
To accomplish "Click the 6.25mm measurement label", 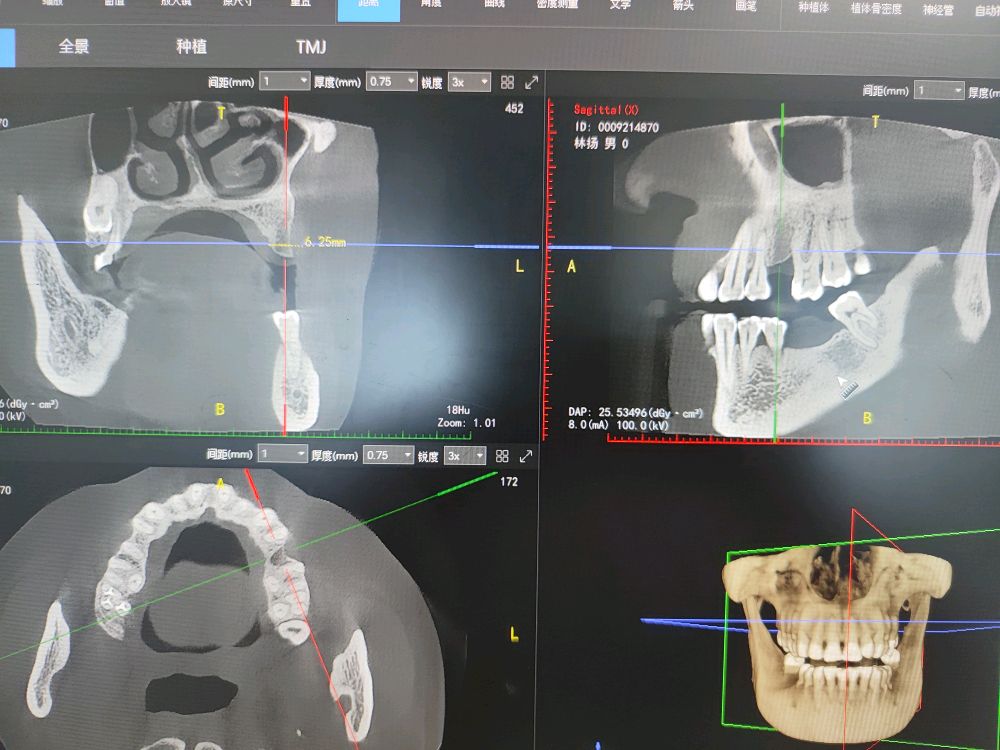I will click(x=325, y=243).
